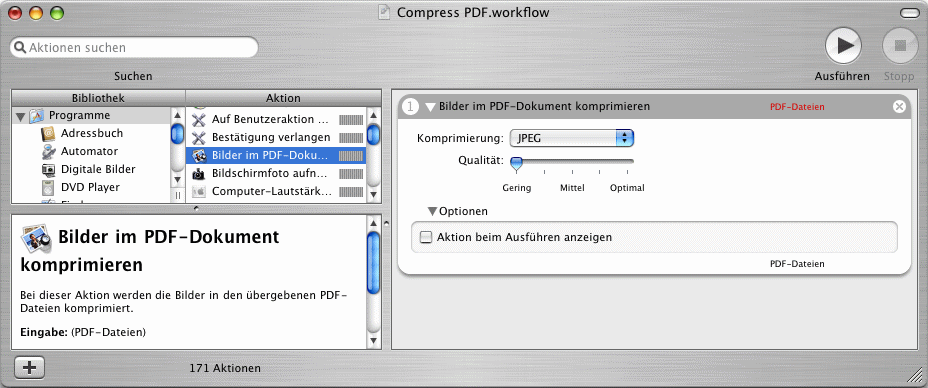Open the Komprimierung JPEG dropdown
This screenshot has height=388, width=928.
pyautogui.click(x=572, y=138)
